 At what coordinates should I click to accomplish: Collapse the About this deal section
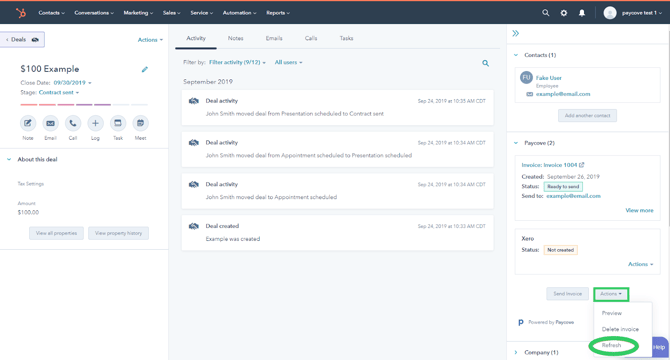pyautogui.click(x=9, y=159)
